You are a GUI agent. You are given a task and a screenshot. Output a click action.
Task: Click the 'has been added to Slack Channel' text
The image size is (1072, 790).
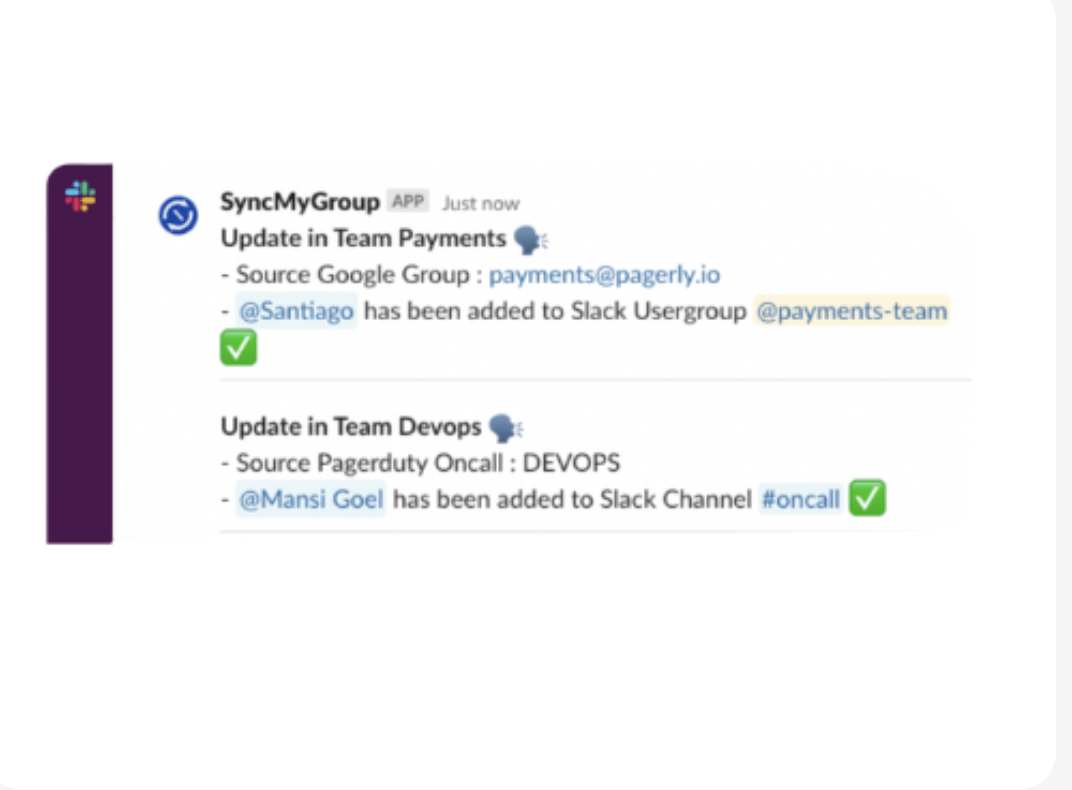572,500
